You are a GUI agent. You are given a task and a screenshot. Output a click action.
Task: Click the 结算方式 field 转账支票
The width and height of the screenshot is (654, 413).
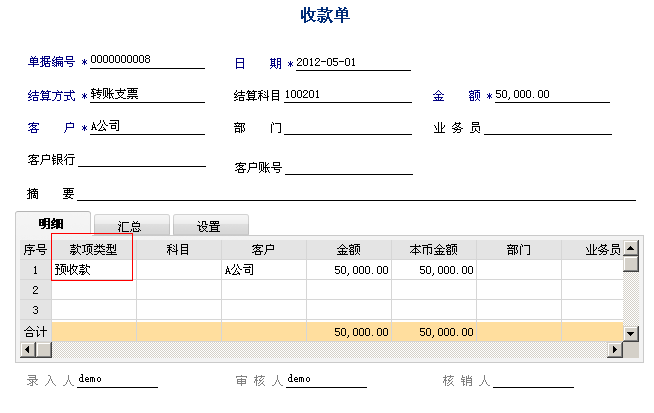point(147,94)
